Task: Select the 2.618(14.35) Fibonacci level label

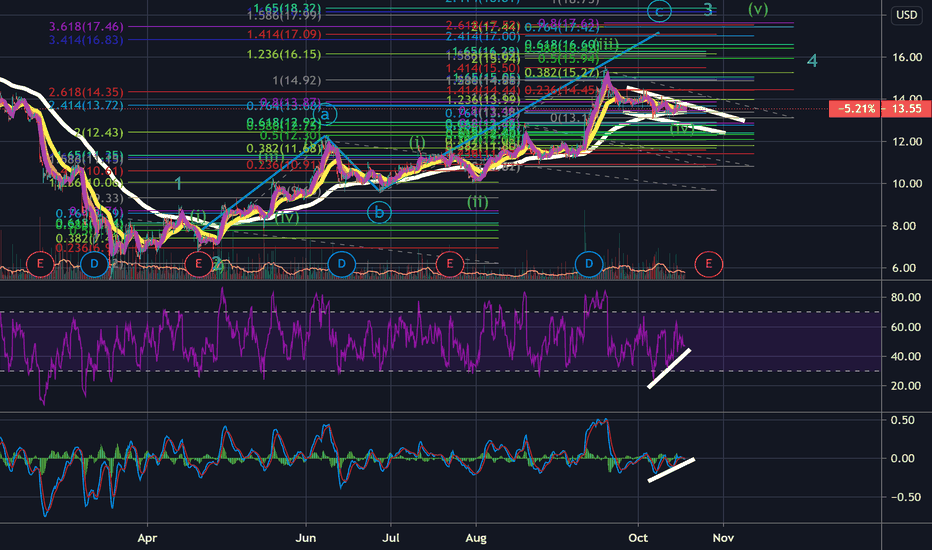Action: pos(86,92)
